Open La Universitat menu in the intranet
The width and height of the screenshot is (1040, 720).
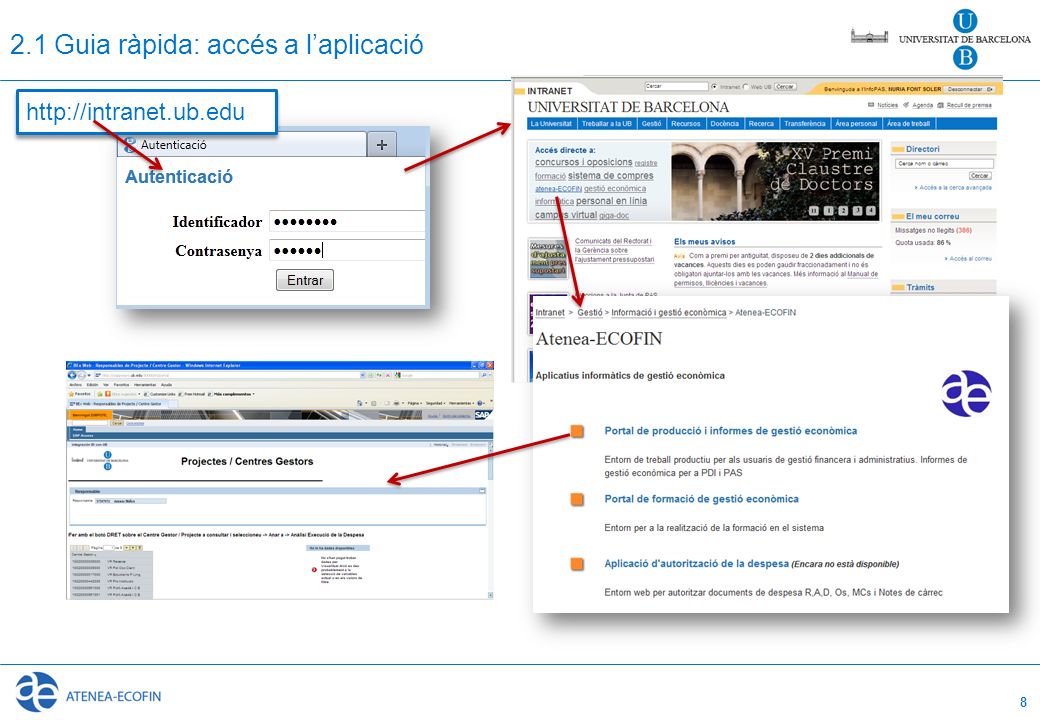(x=551, y=123)
